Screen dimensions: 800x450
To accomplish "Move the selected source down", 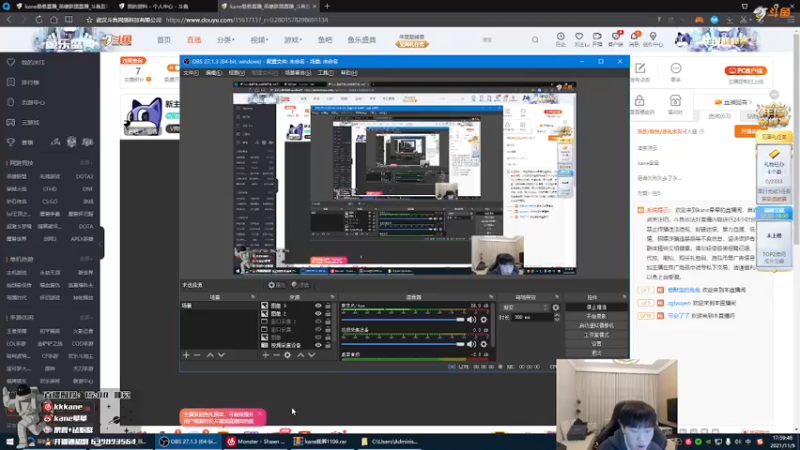I will (312, 355).
